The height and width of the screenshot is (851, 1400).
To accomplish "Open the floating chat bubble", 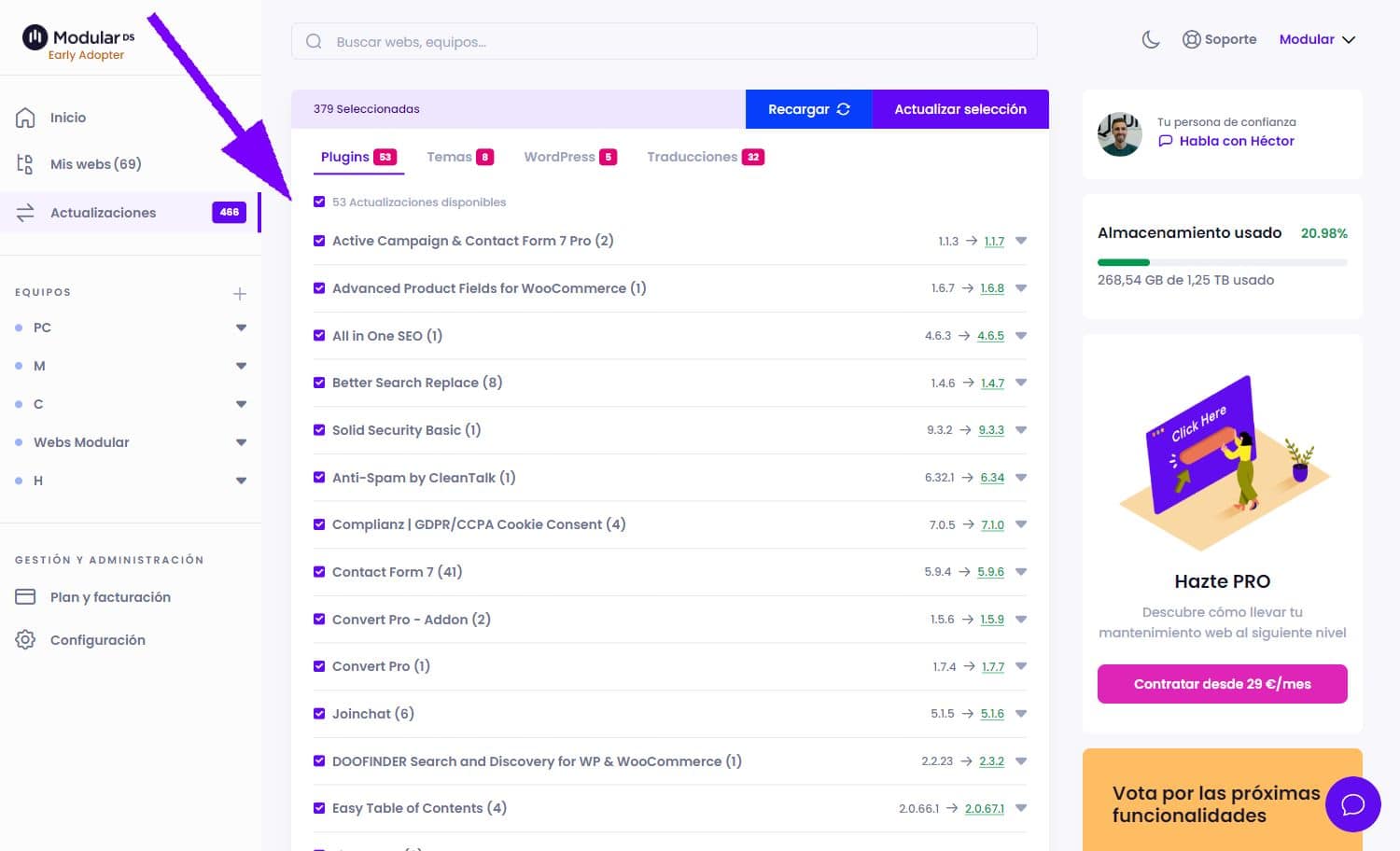I will tap(1353, 804).
